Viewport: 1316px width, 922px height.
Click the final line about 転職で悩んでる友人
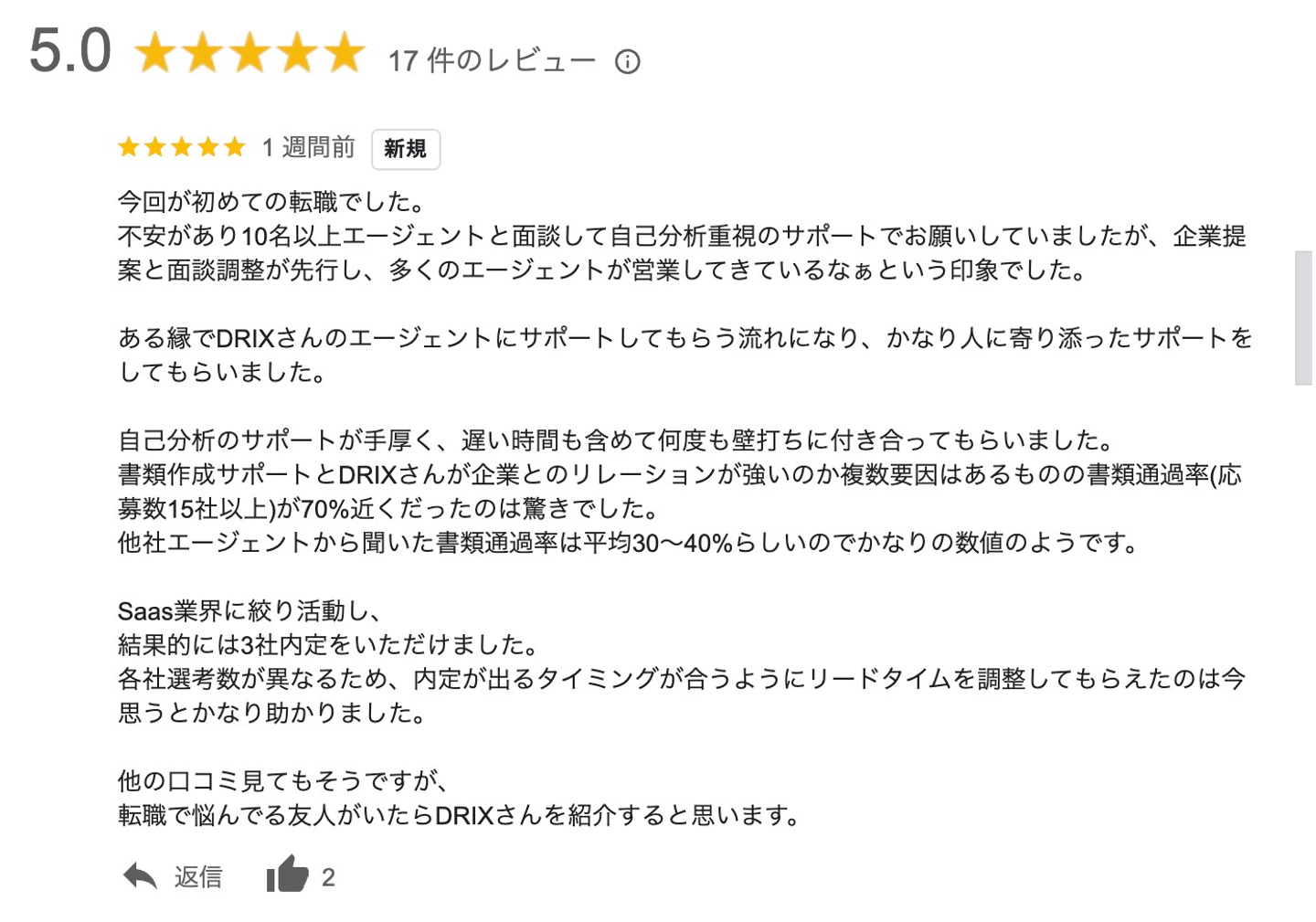click(x=459, y=815)
